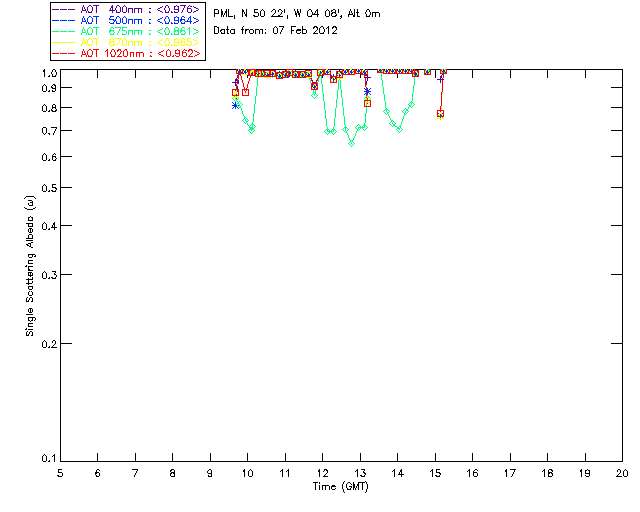Click the AOT 675nm legend entry

[x=127, y=31]
